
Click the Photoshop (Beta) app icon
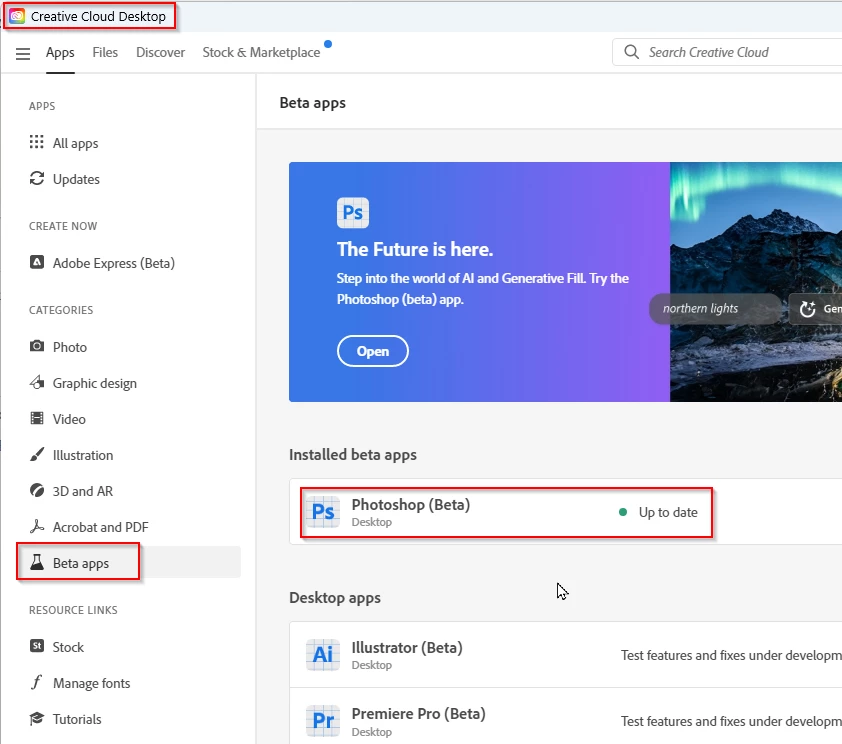pos(323,512)
